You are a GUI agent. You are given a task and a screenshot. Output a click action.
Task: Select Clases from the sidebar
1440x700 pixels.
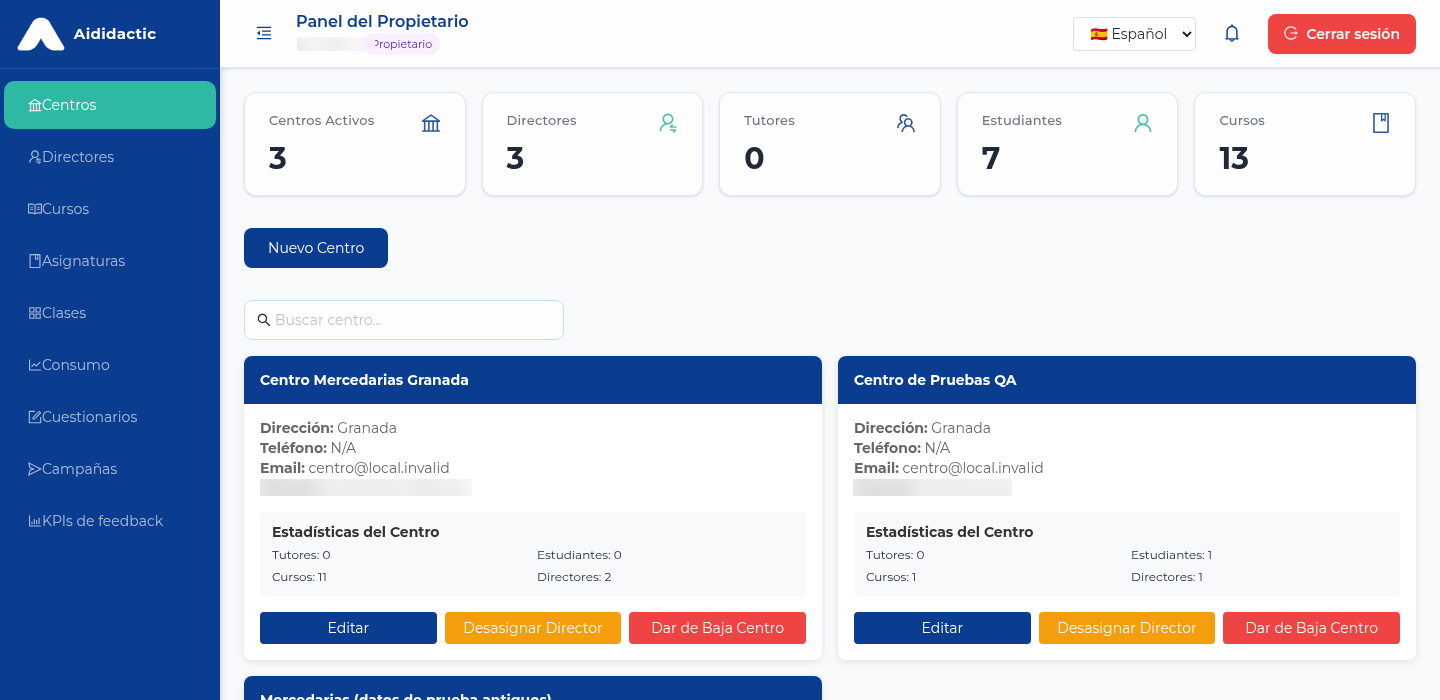coord(110,313)
